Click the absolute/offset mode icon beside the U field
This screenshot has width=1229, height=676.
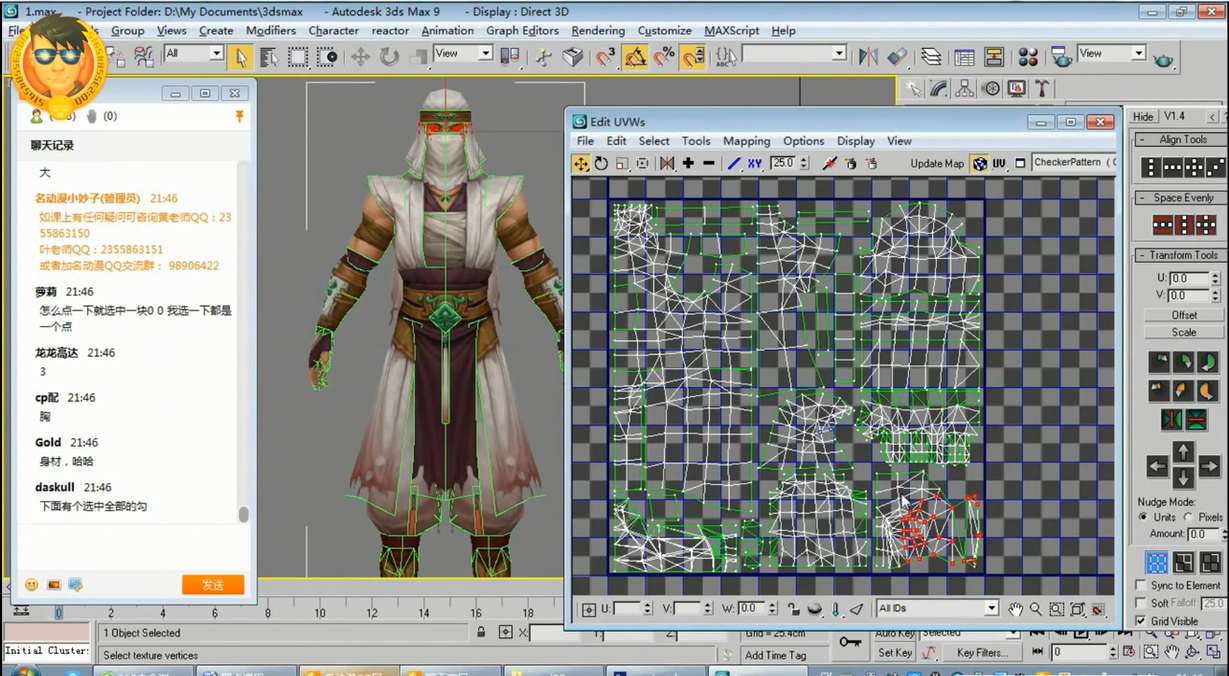[x=588, y=608]
